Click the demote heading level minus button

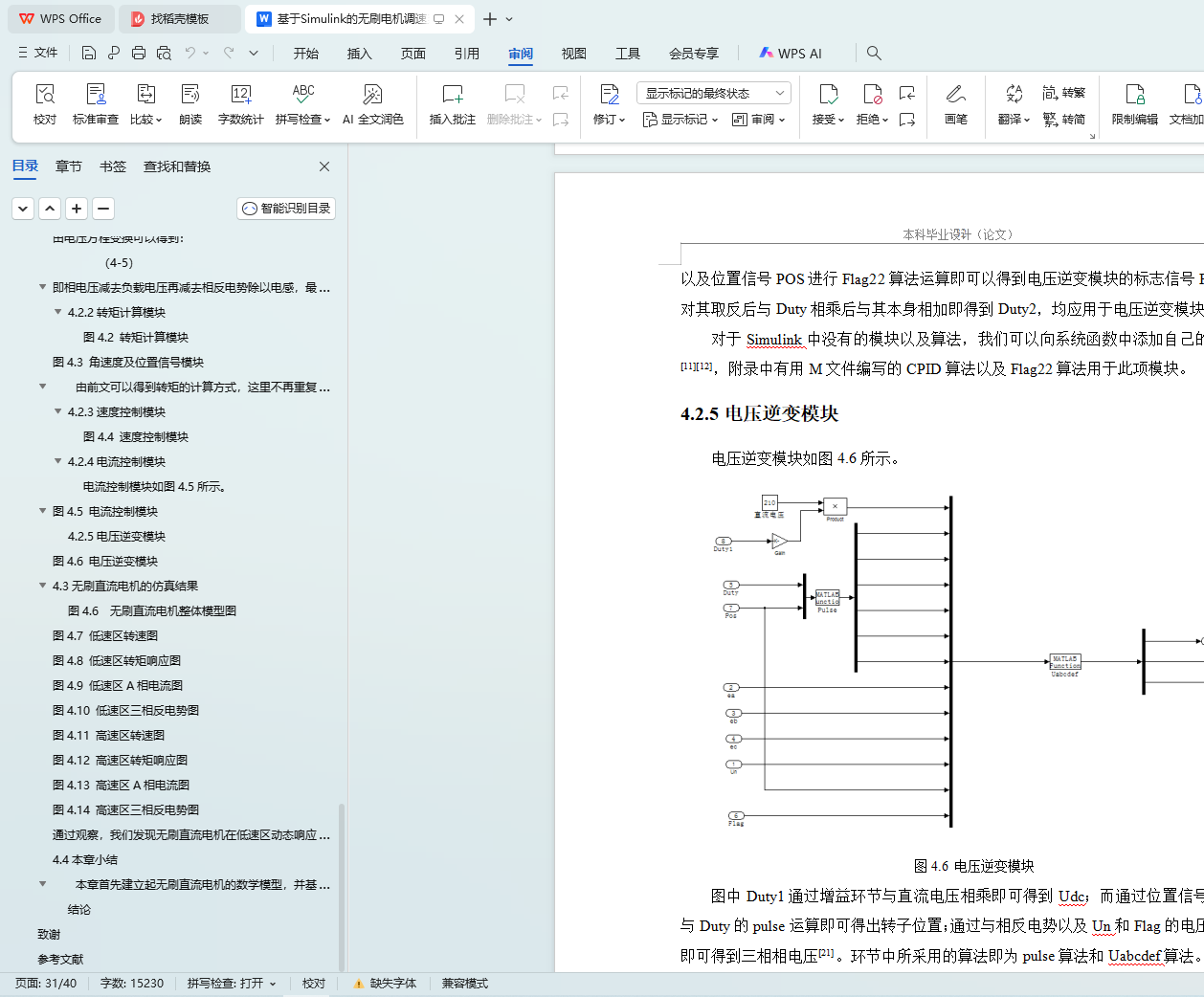tap(103, 208)
